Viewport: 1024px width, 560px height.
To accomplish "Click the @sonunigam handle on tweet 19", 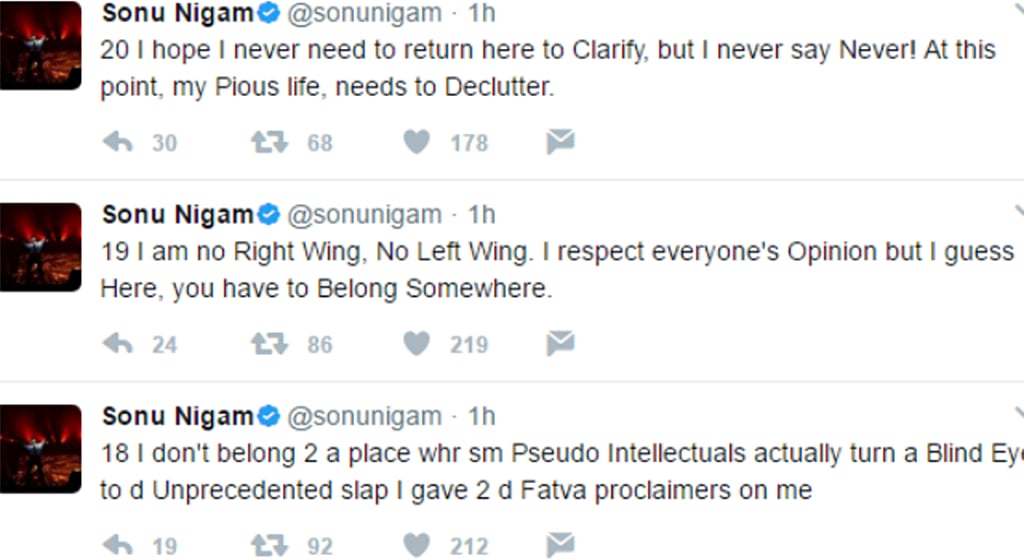I will 364,215.
